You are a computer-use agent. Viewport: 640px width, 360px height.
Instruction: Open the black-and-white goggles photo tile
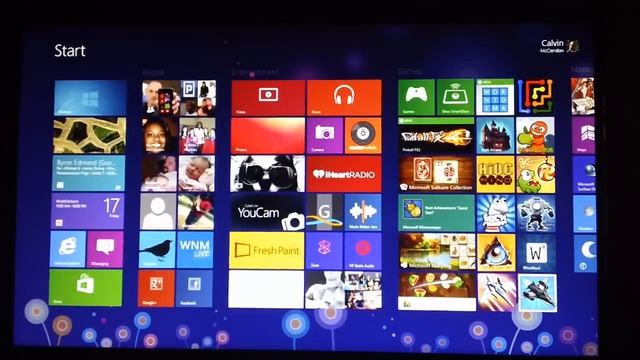click(267, 174)
